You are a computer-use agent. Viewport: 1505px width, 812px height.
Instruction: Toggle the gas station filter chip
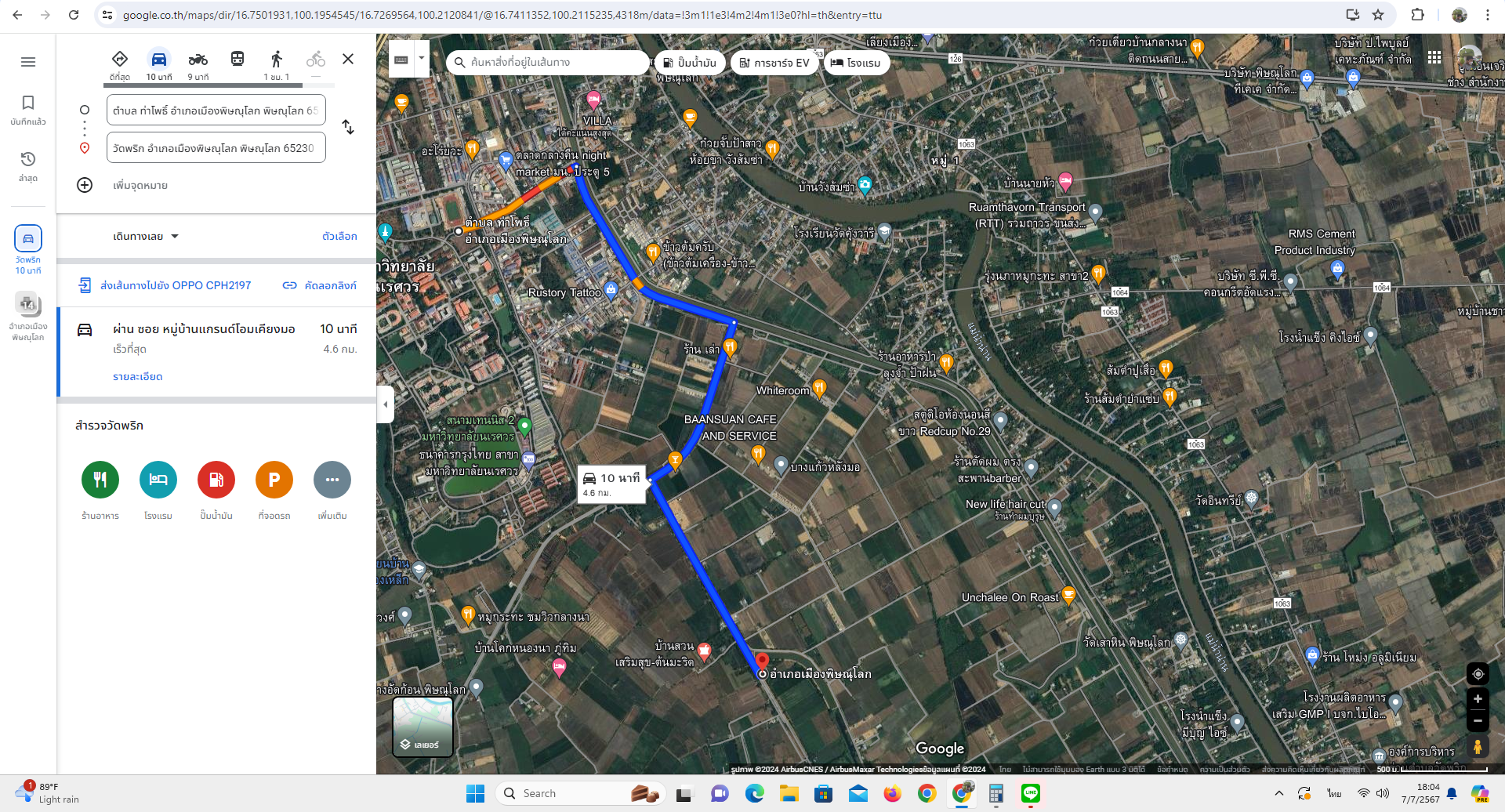point(690,63)
